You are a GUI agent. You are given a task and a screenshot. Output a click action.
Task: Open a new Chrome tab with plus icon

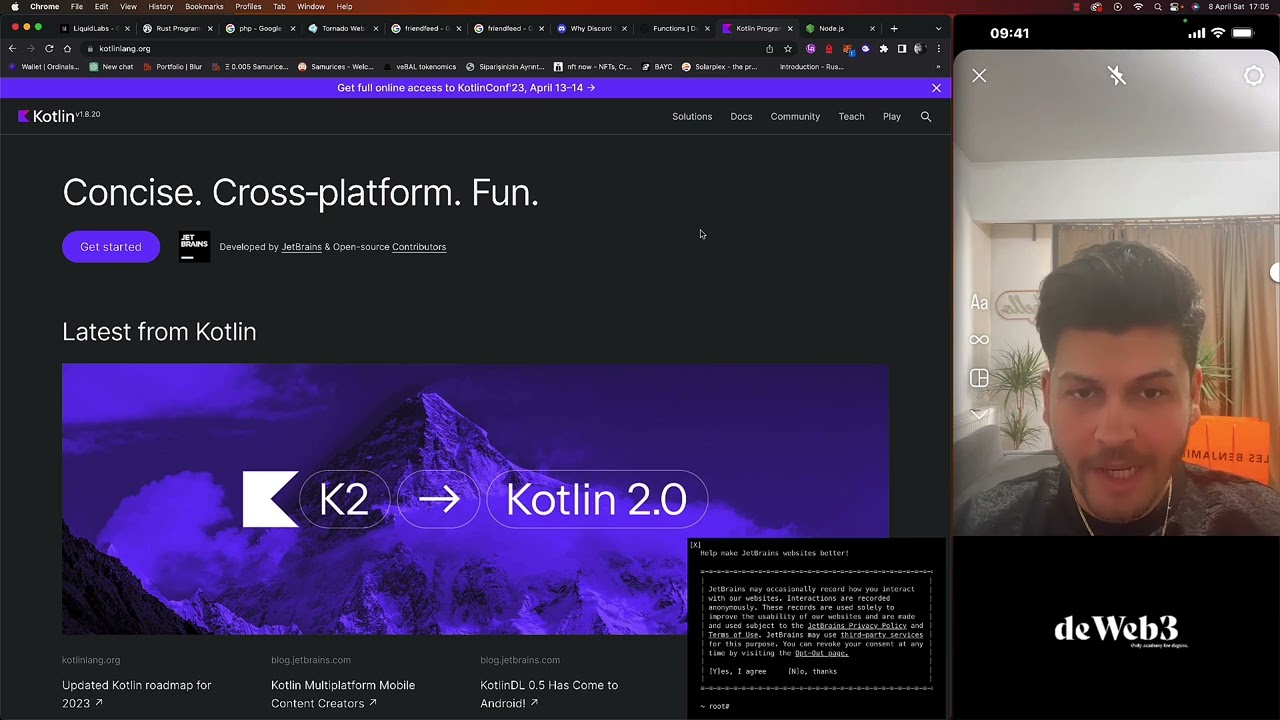pos(894,28)
